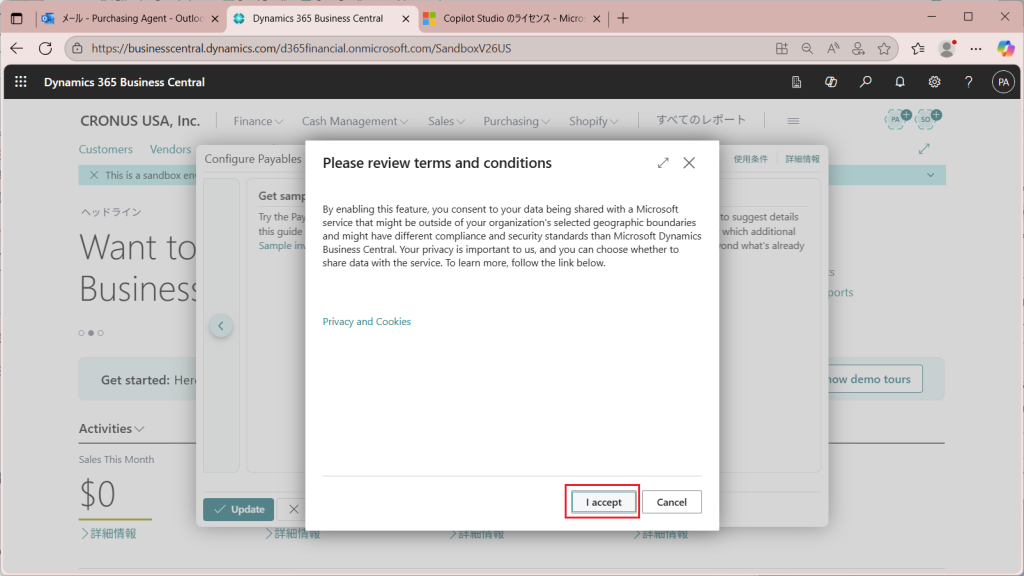The width and height of the screenshot is (1024, 576).
Task: Open the tab actions menu icon
Action: (x=16, y=18)
